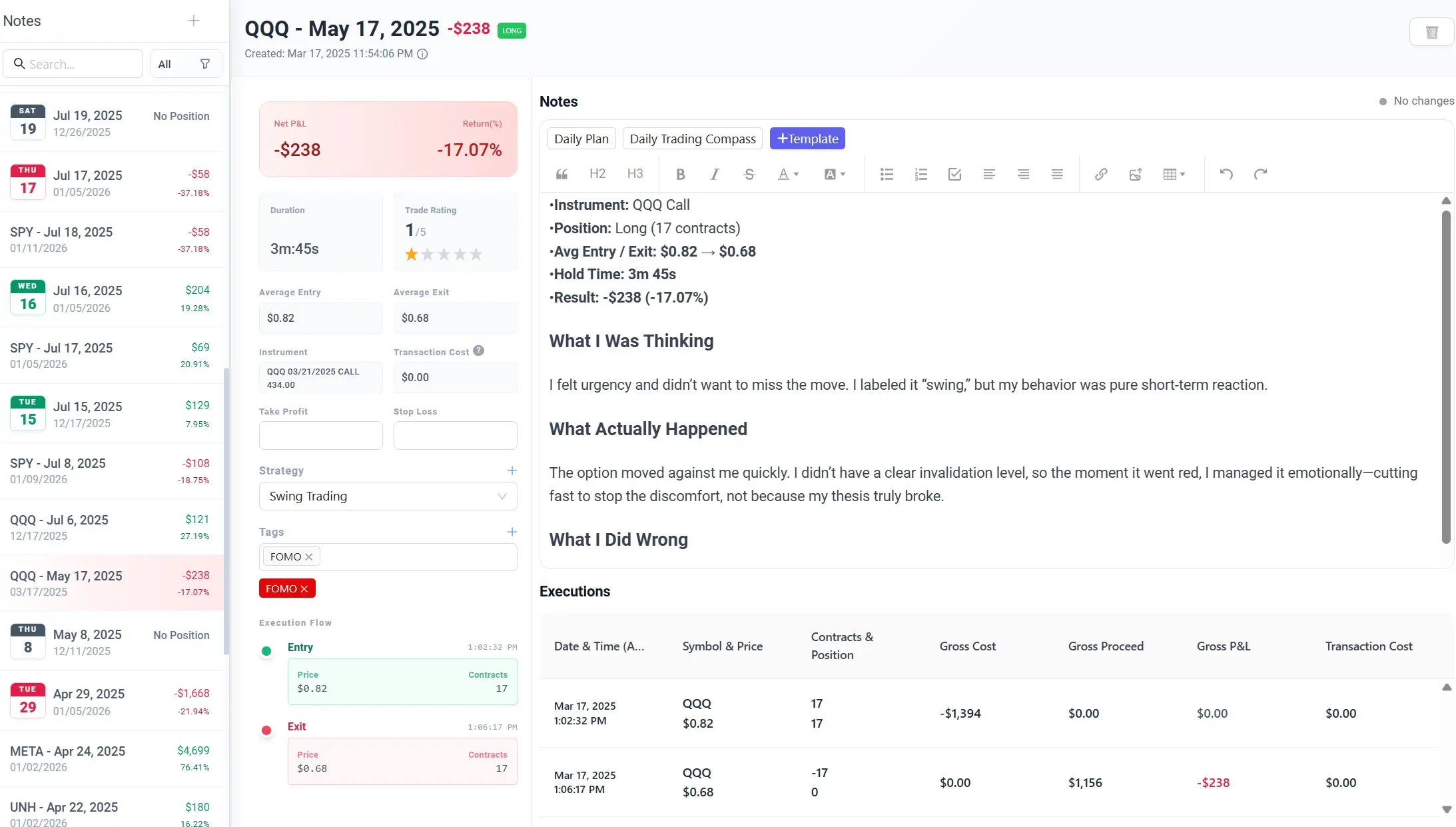Click the purple Template button
Screen dimensions: 1456x827
[807, 138]
